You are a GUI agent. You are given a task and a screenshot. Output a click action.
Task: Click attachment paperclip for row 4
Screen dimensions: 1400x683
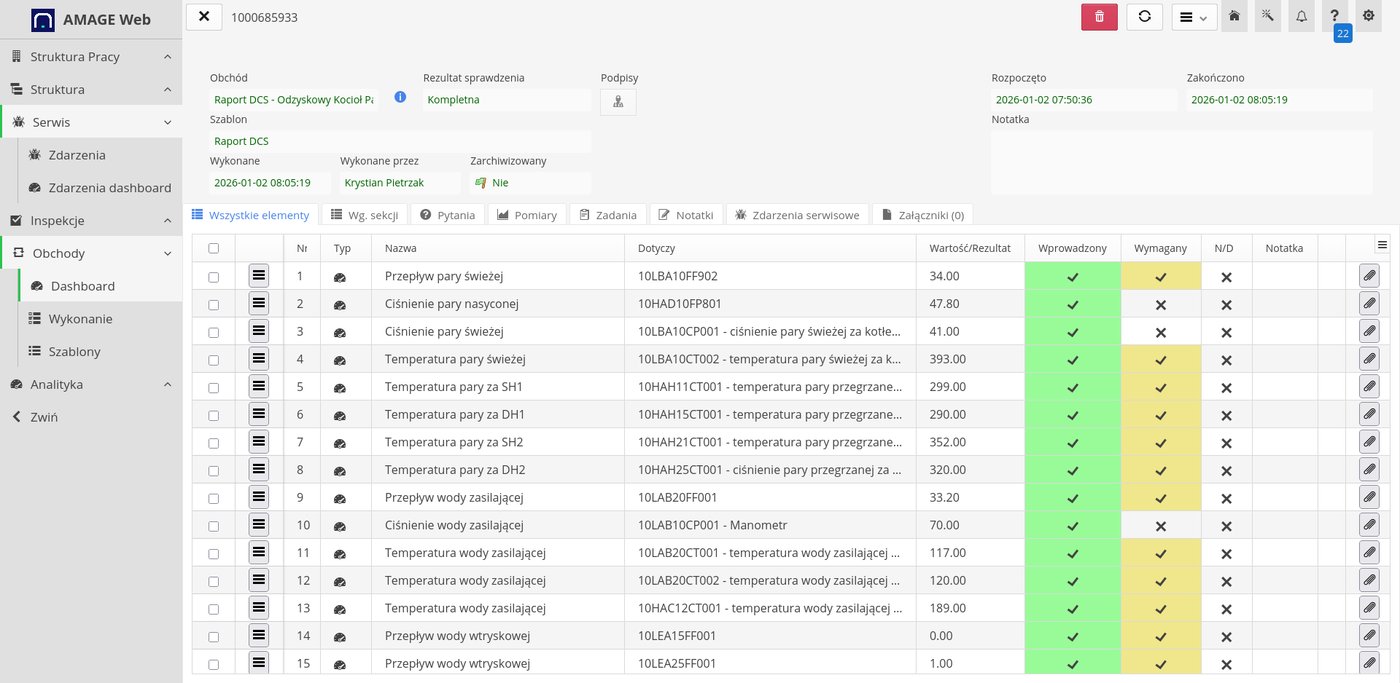pyautogui.click(x=1369, y=359)
